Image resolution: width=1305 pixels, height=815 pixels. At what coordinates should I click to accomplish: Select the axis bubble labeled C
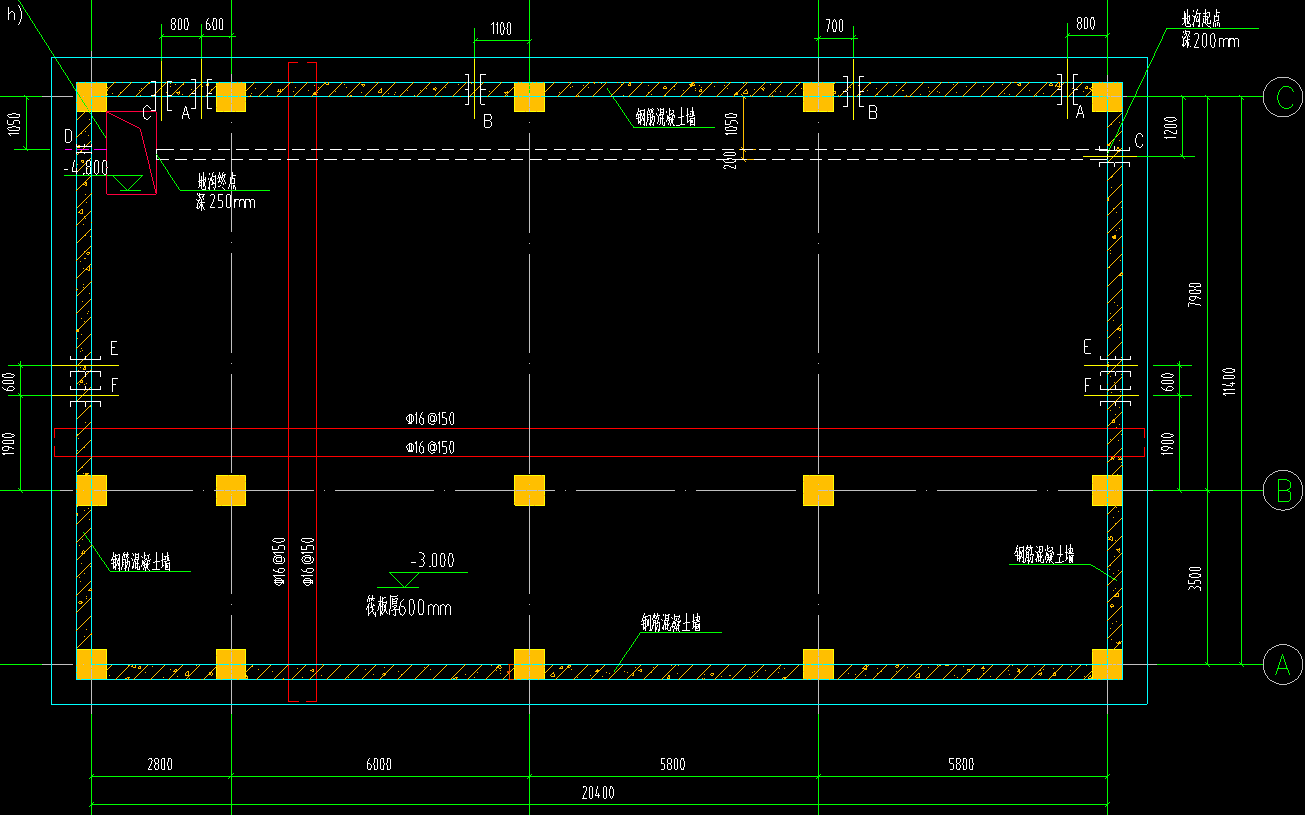click(x=1282, y=97)
